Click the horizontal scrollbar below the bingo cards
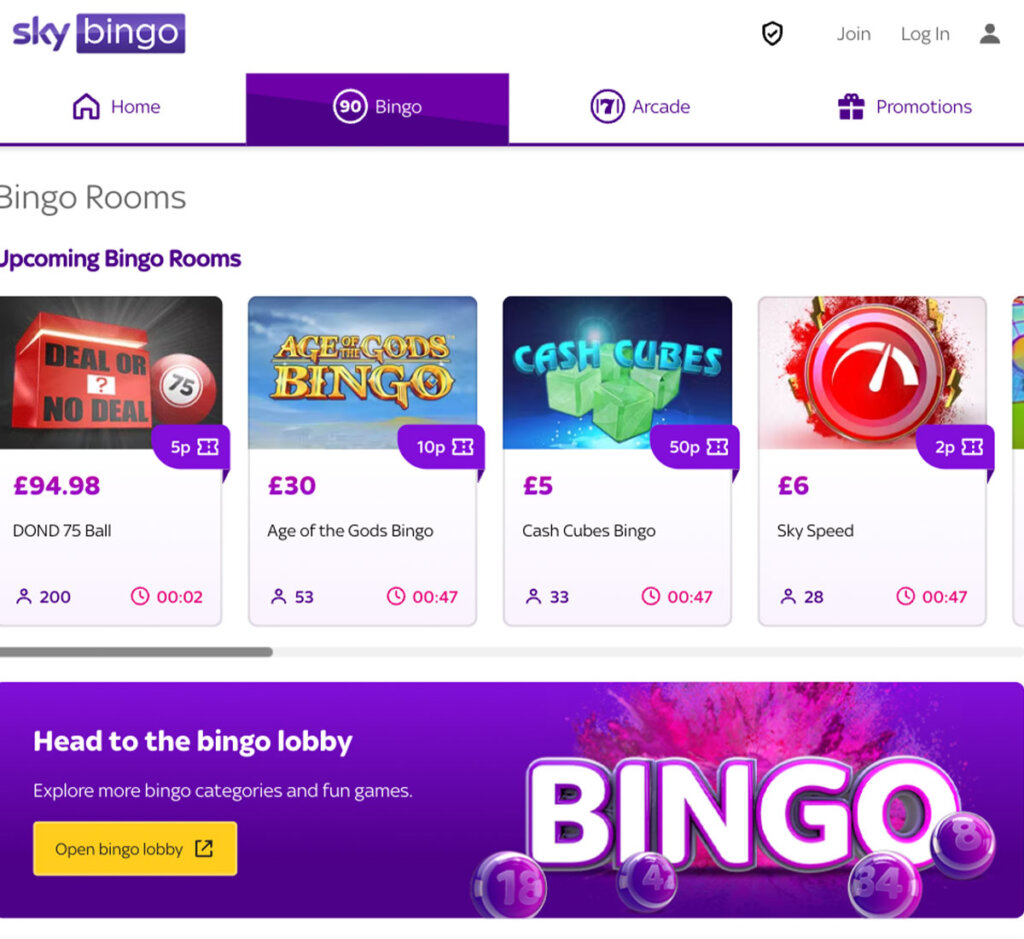The image size is (1024, 939). coord(135,651)
